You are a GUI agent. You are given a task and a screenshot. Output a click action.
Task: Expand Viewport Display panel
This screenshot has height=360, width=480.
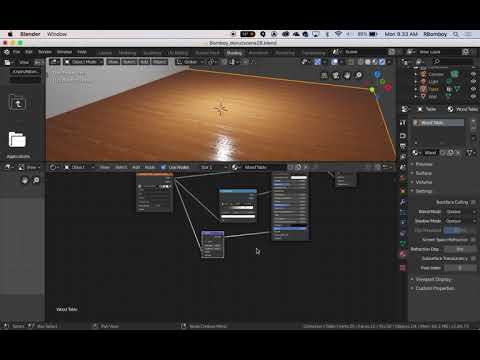tap(433, 279)
